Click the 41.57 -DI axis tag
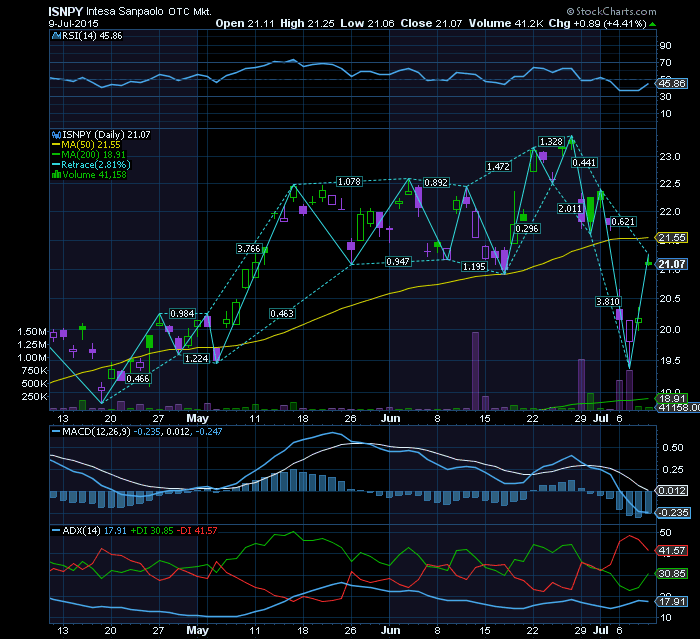Viewport: 700px width, 639px height. [671, 551]
